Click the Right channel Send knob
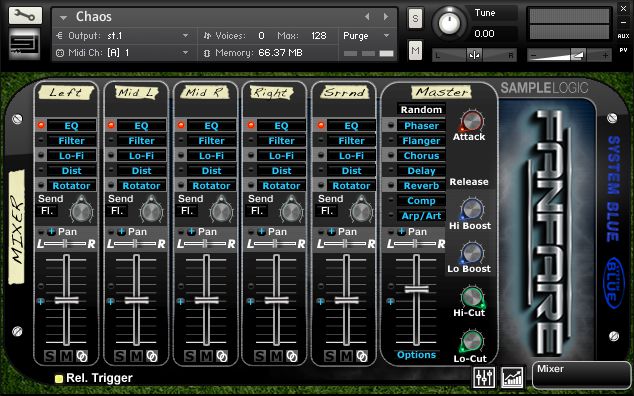 [292, 211]
